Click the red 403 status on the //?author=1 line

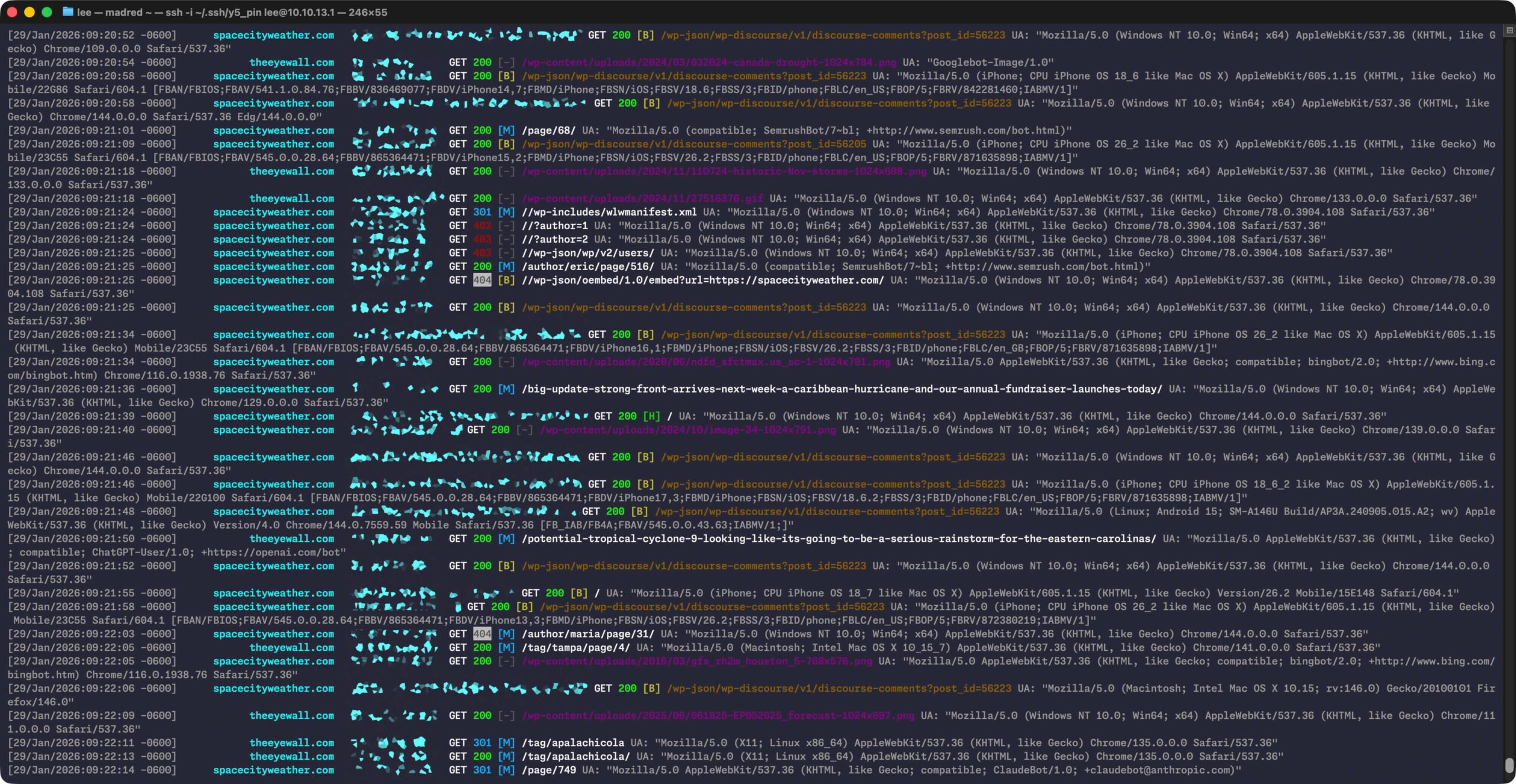point(482,226)
